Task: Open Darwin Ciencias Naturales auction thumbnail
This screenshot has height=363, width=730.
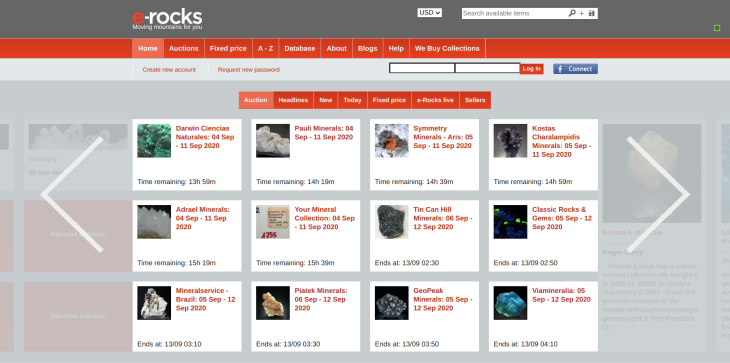Action: point(154,141)
